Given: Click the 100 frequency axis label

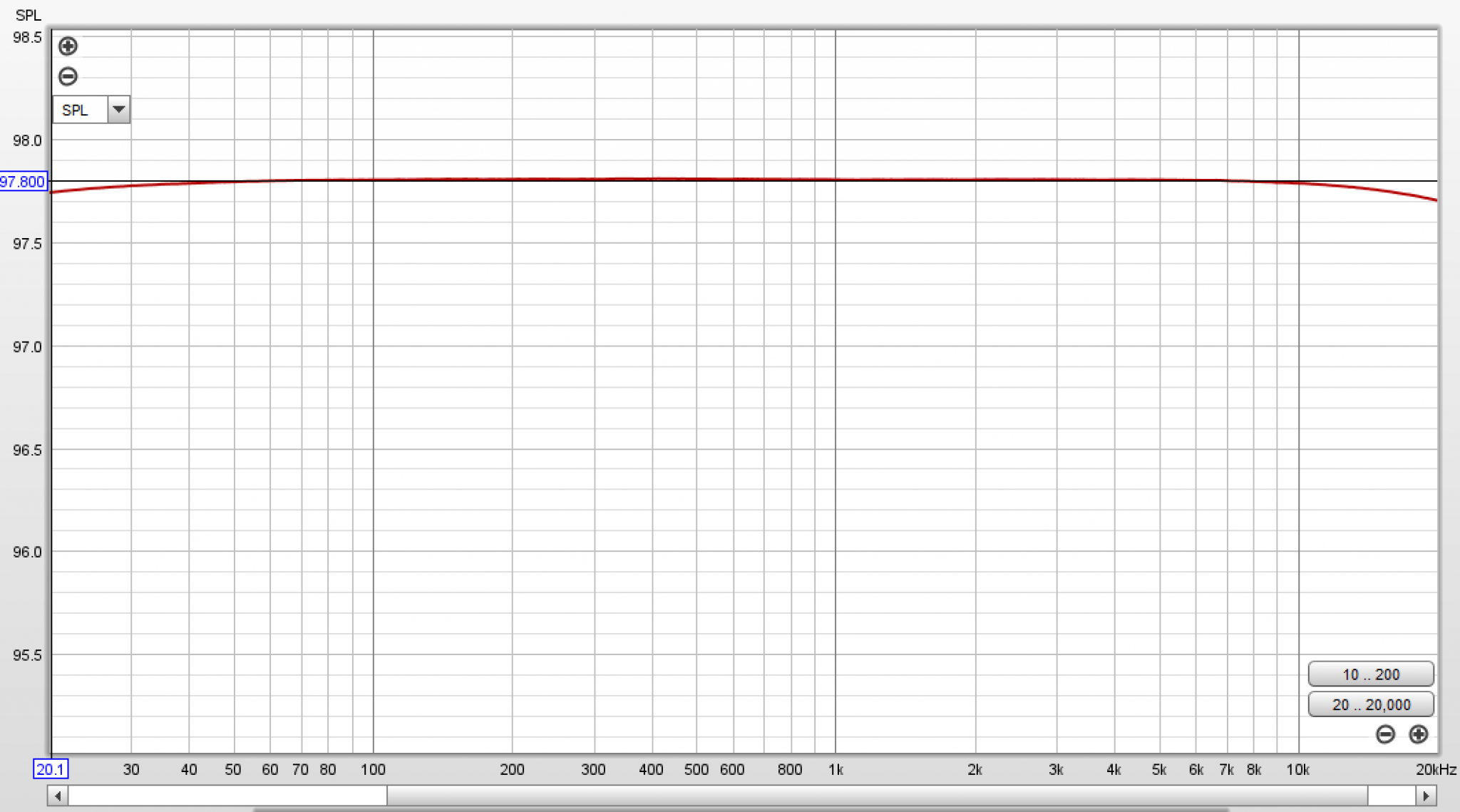Looking at the screenshot, I should pyautogui.click(x=373, y=770).
